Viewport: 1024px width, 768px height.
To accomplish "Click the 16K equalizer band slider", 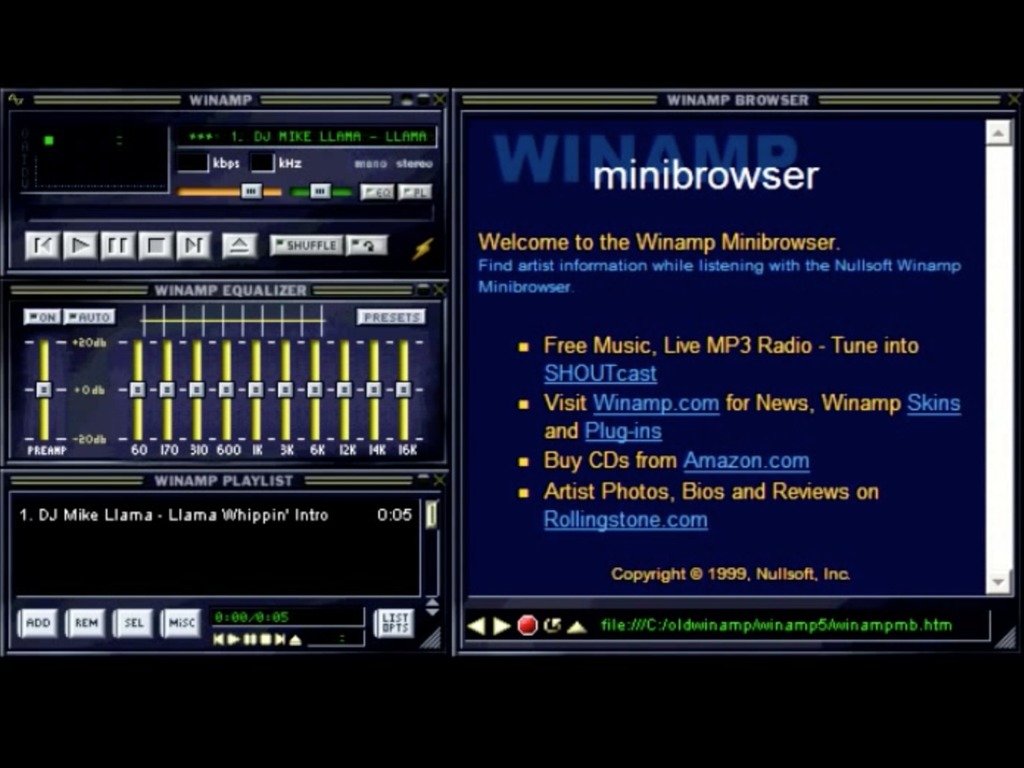I will (404, 390).
